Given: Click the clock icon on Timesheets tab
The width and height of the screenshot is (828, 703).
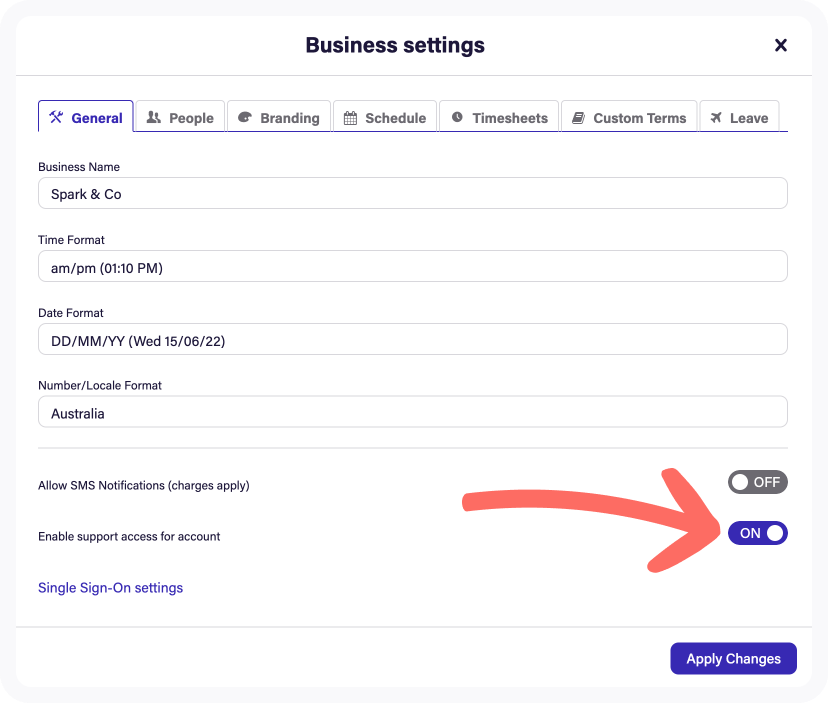Looking at the screenshot, I should click(x=457, y=117).
